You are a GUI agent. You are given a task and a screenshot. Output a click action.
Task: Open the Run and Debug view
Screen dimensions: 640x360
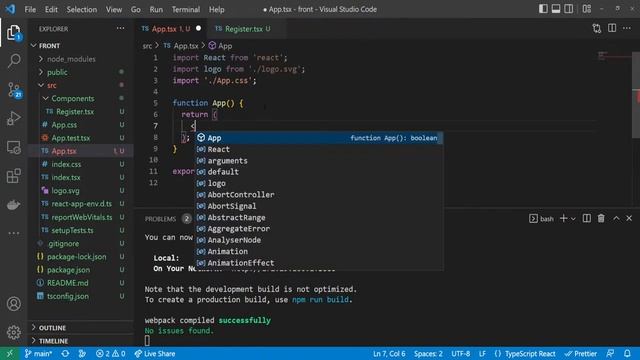click(x=13, y=118)
